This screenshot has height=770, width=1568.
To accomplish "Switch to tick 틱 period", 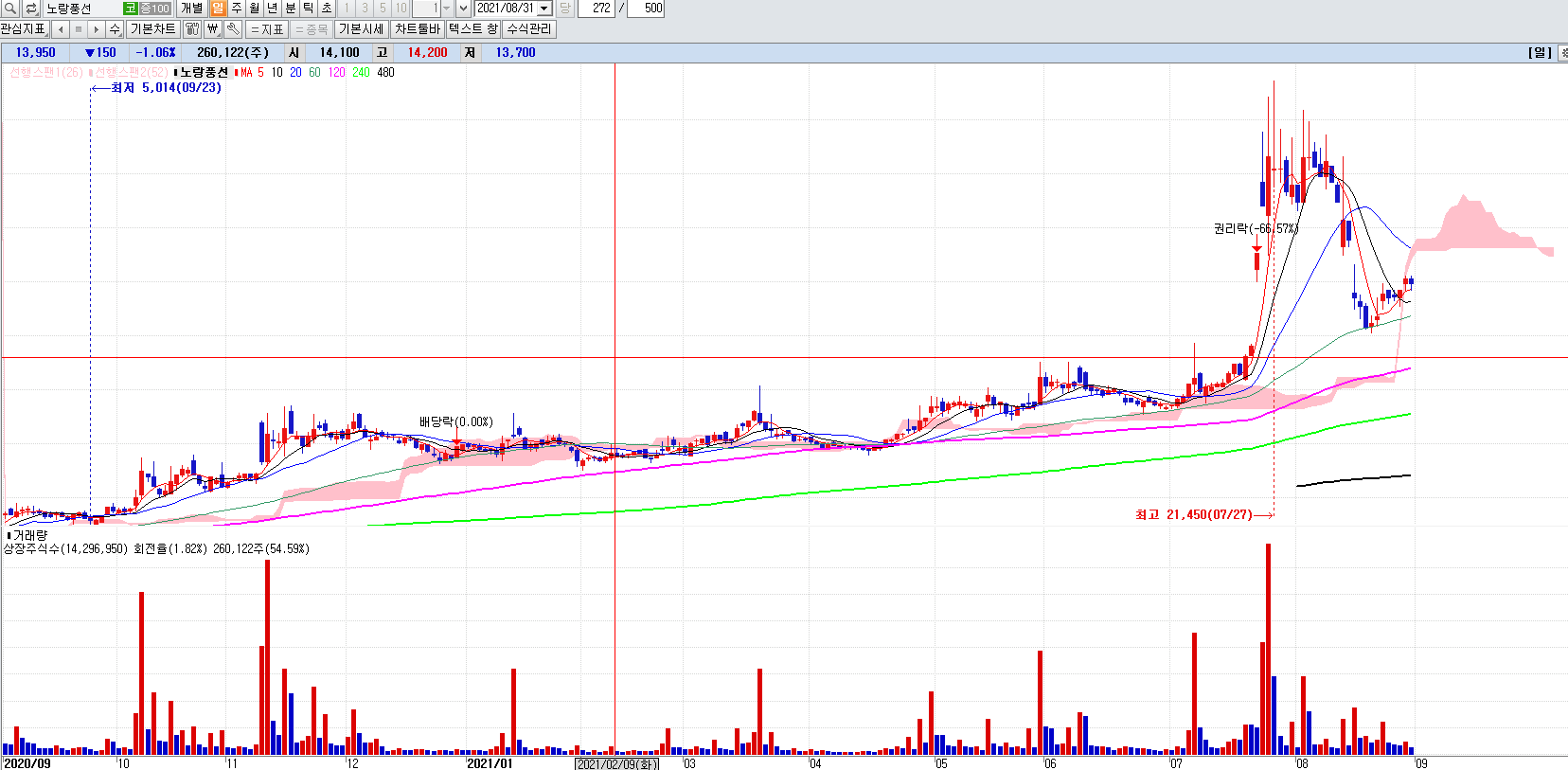I will coord(309,9).
